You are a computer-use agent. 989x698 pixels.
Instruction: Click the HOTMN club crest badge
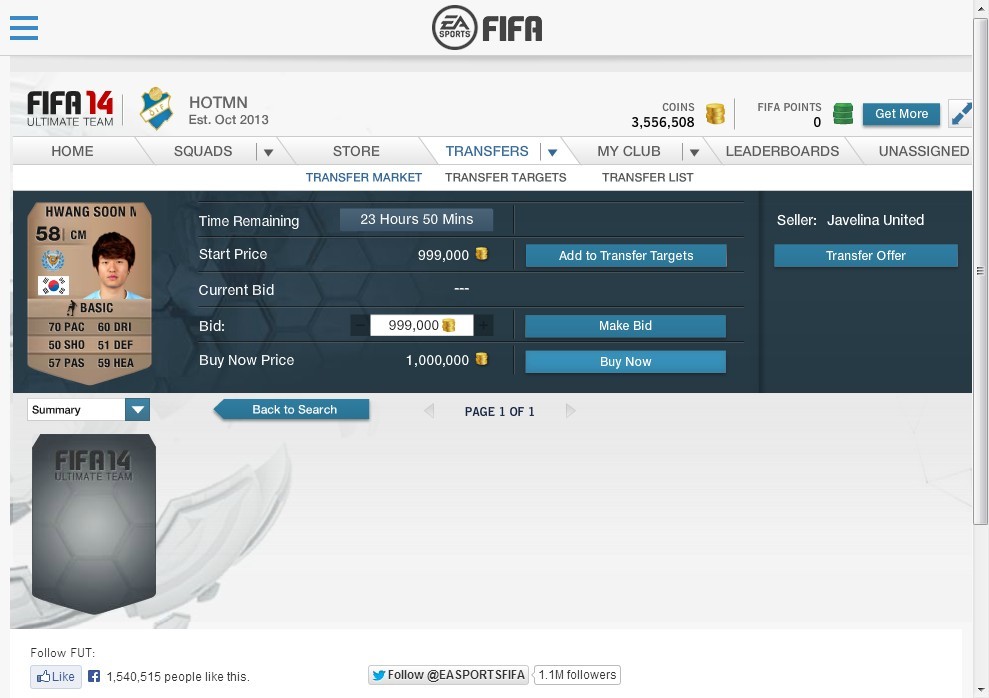coord(156,108)
